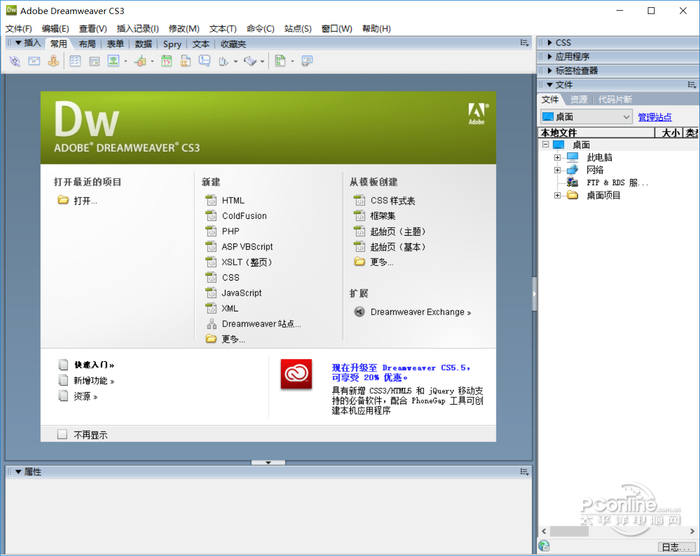This screenshot has height=556, width=700.
Task: Click the Dreamweaver Exchange icon
Action: pos(359,312)
